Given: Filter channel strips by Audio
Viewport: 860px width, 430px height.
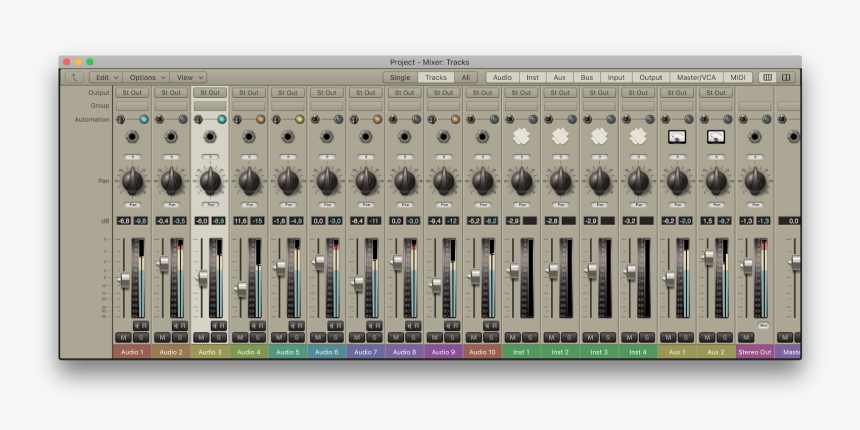Looking at the screenshot, I should click(x=502, y=77).
